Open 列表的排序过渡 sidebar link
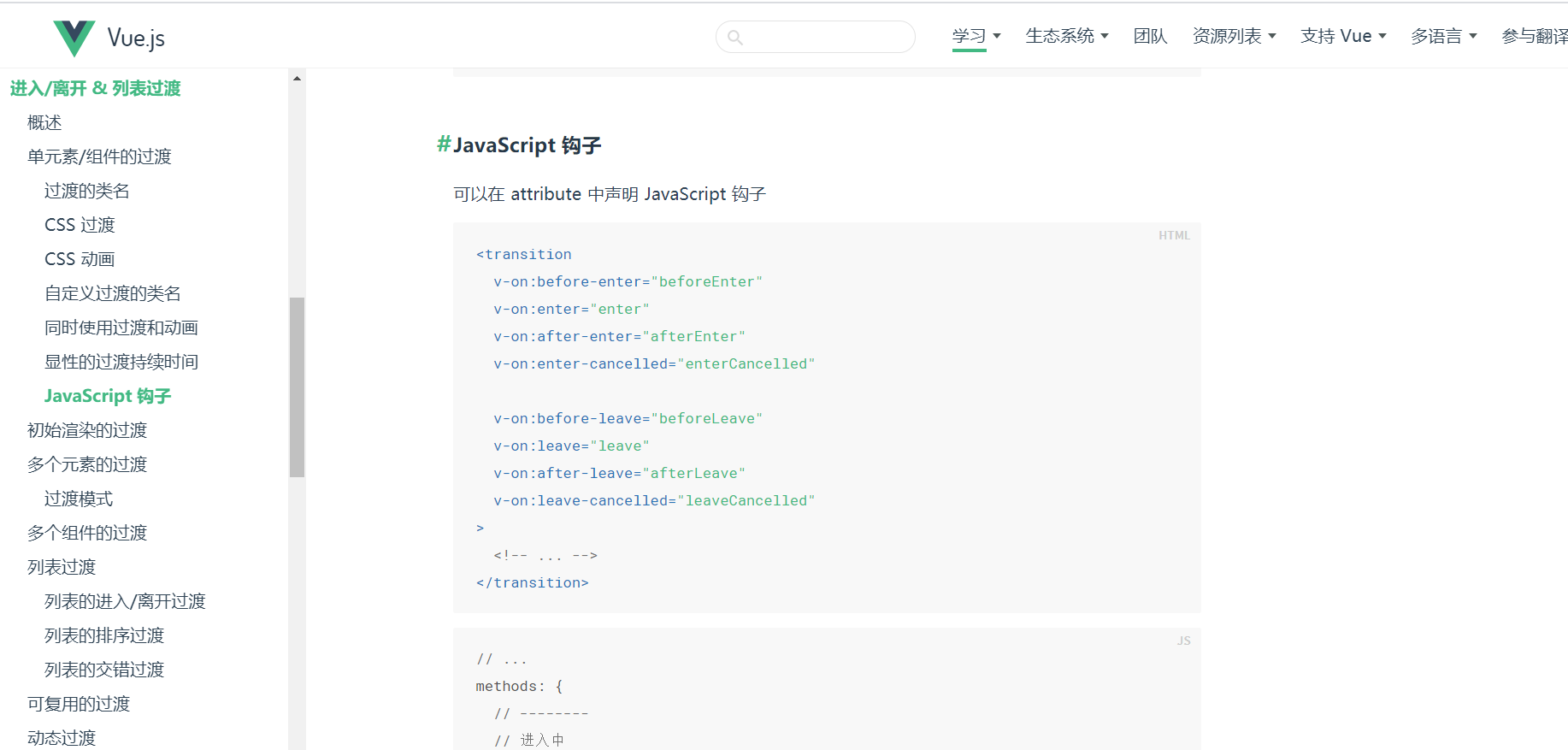The image size is (1568, 750). 103,635
